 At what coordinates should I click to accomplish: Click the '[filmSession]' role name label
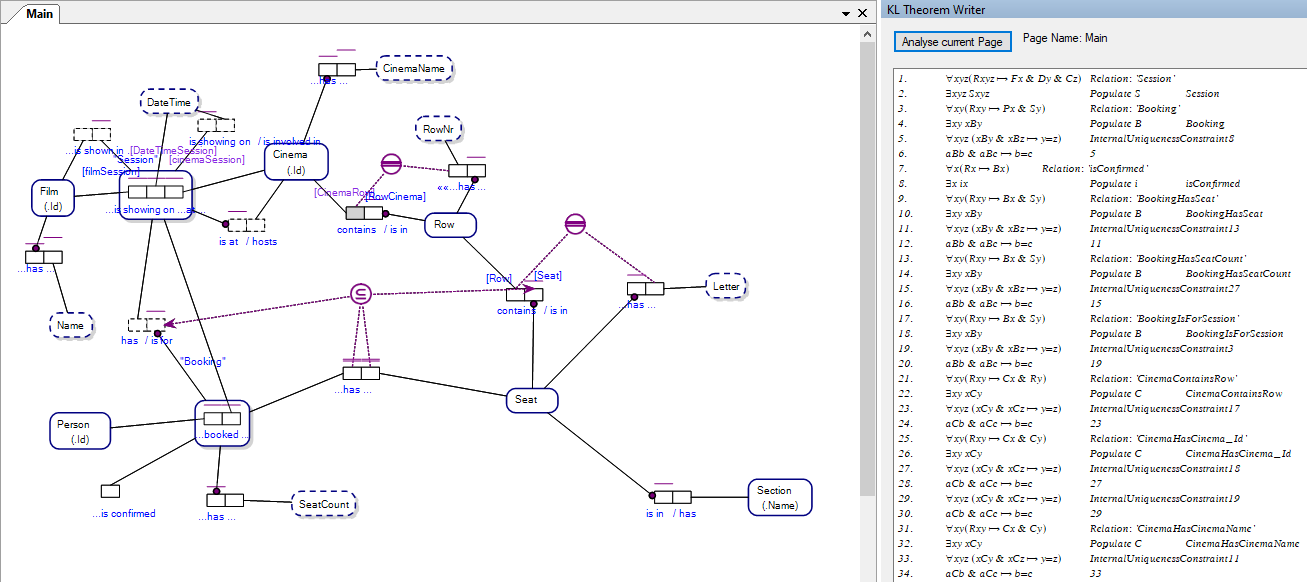click(x=110, y=171)
